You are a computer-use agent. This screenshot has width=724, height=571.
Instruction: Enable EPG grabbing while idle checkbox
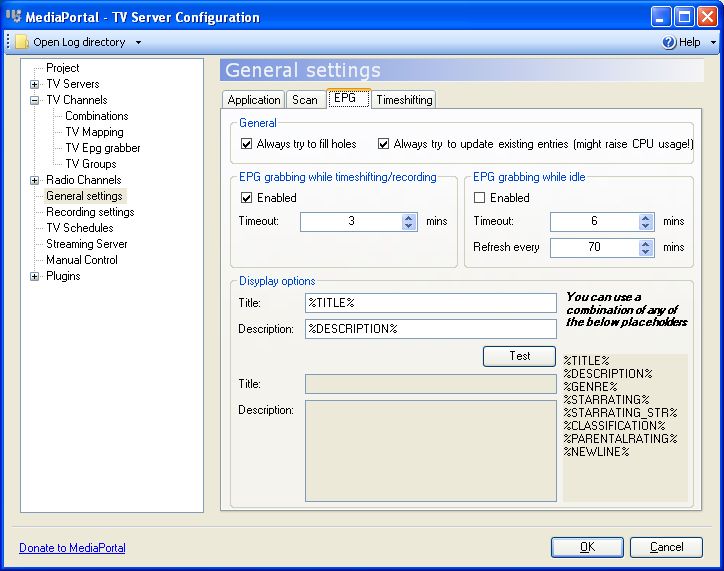(480, 198)
